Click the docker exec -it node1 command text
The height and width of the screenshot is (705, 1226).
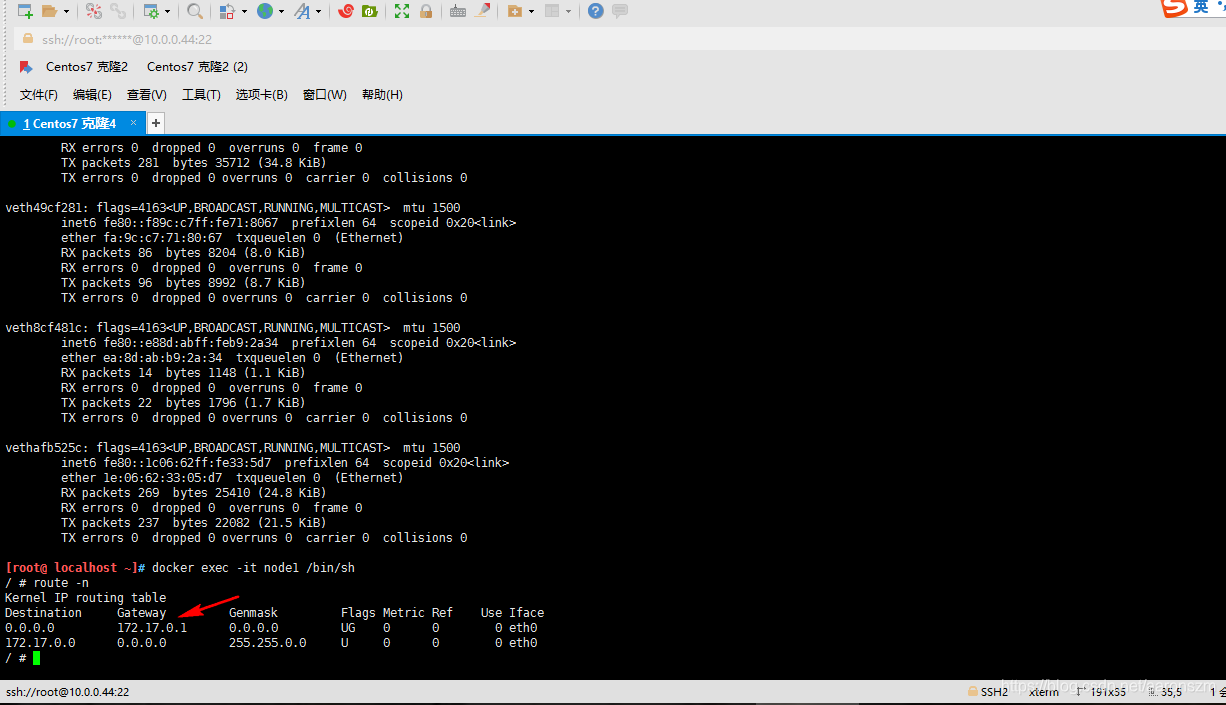(253, 568)
